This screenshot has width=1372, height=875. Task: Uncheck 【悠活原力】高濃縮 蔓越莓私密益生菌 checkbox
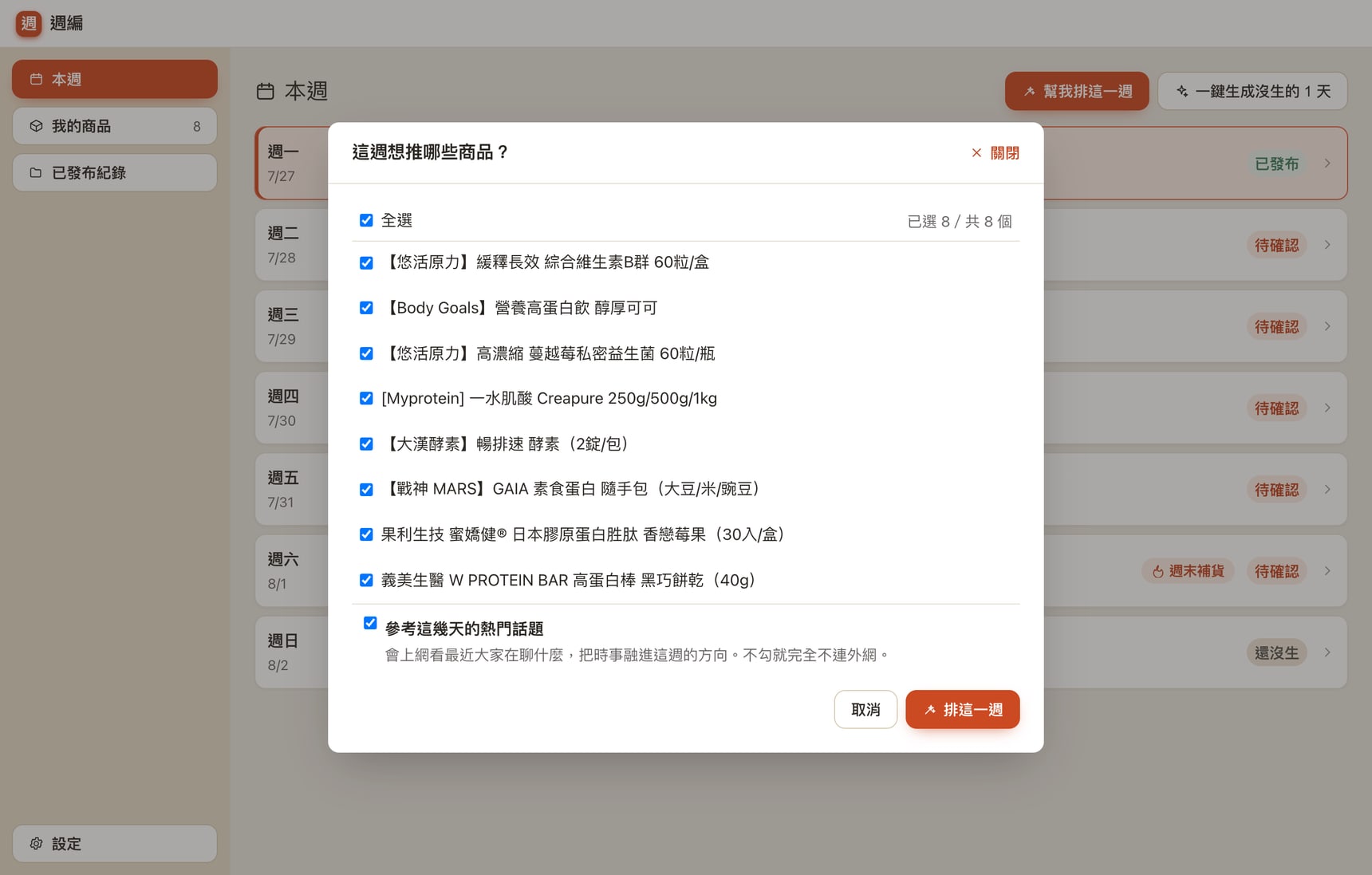pyautogui.click(x=366, y=353)
